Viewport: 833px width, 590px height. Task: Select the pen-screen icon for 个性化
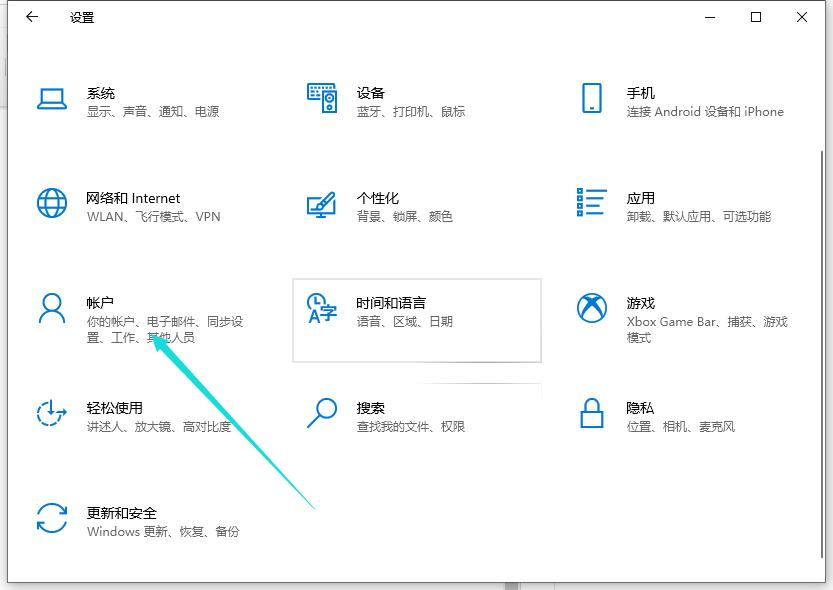pyautogui.click(x=322, y=206)
